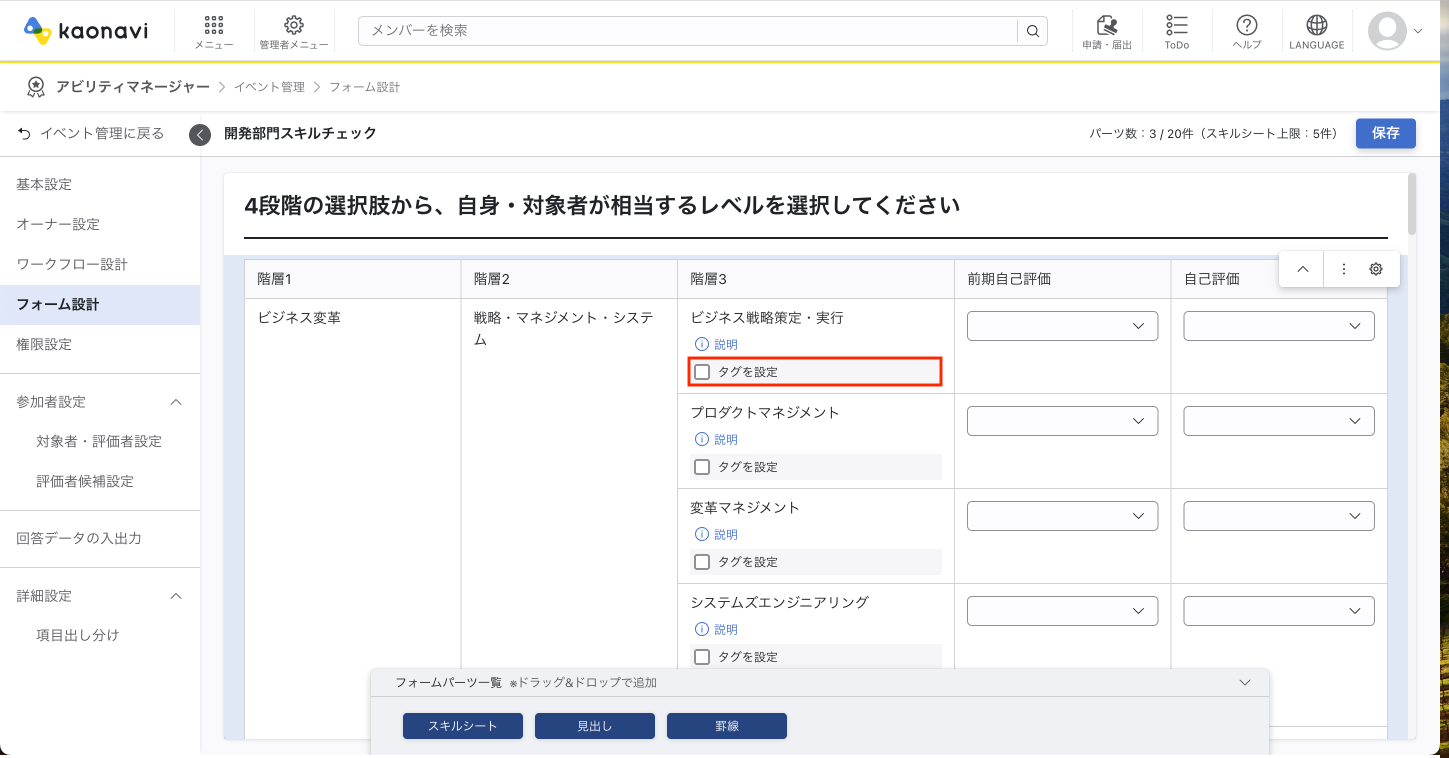The image size is (1449, 758).
Task: Open the ヘルプ question mark icon
Action: (1246, 30)
